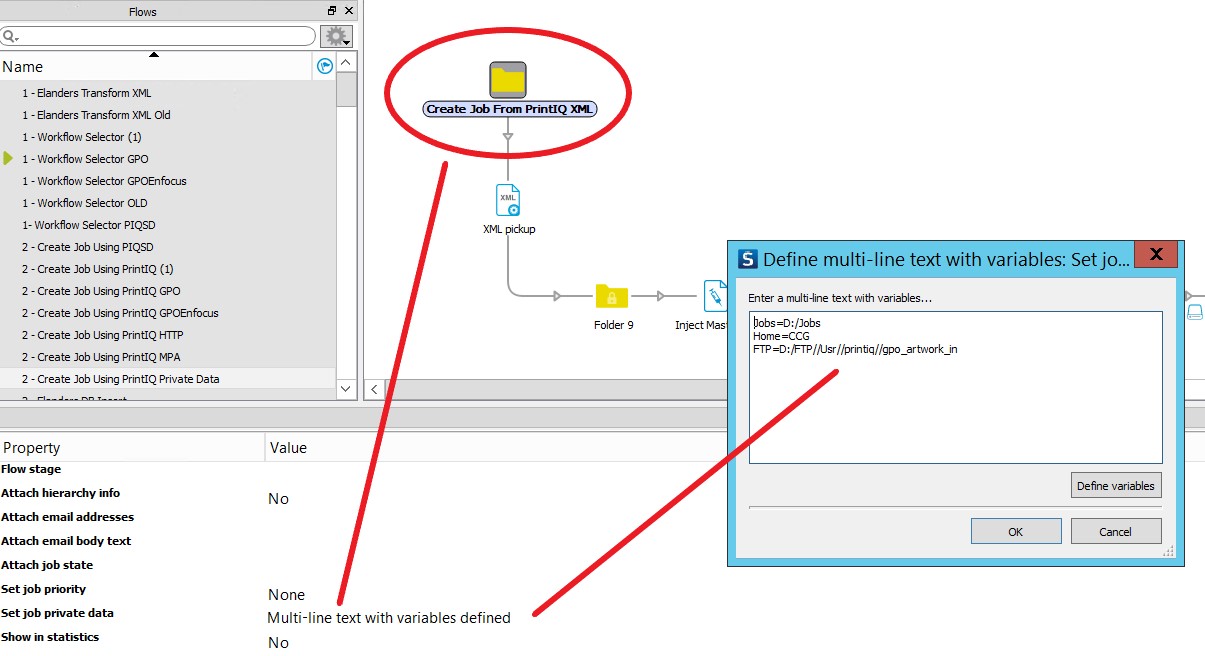
Task: Select the Inject element icon
Action: click(x=716, y=296)
